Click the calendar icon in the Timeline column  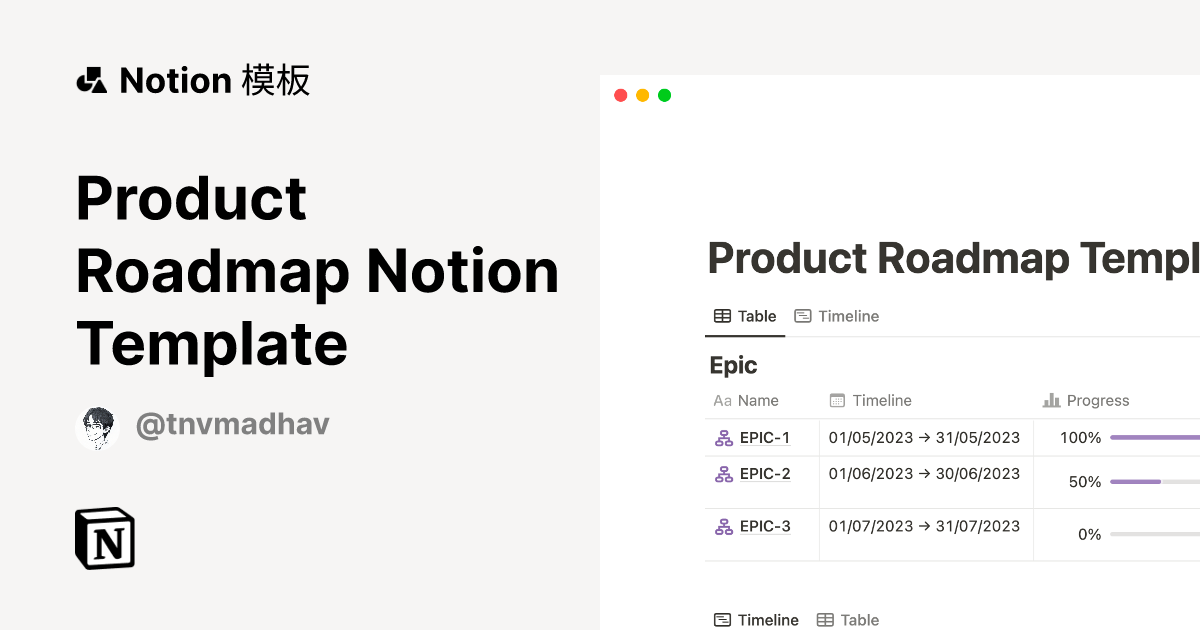837,400
